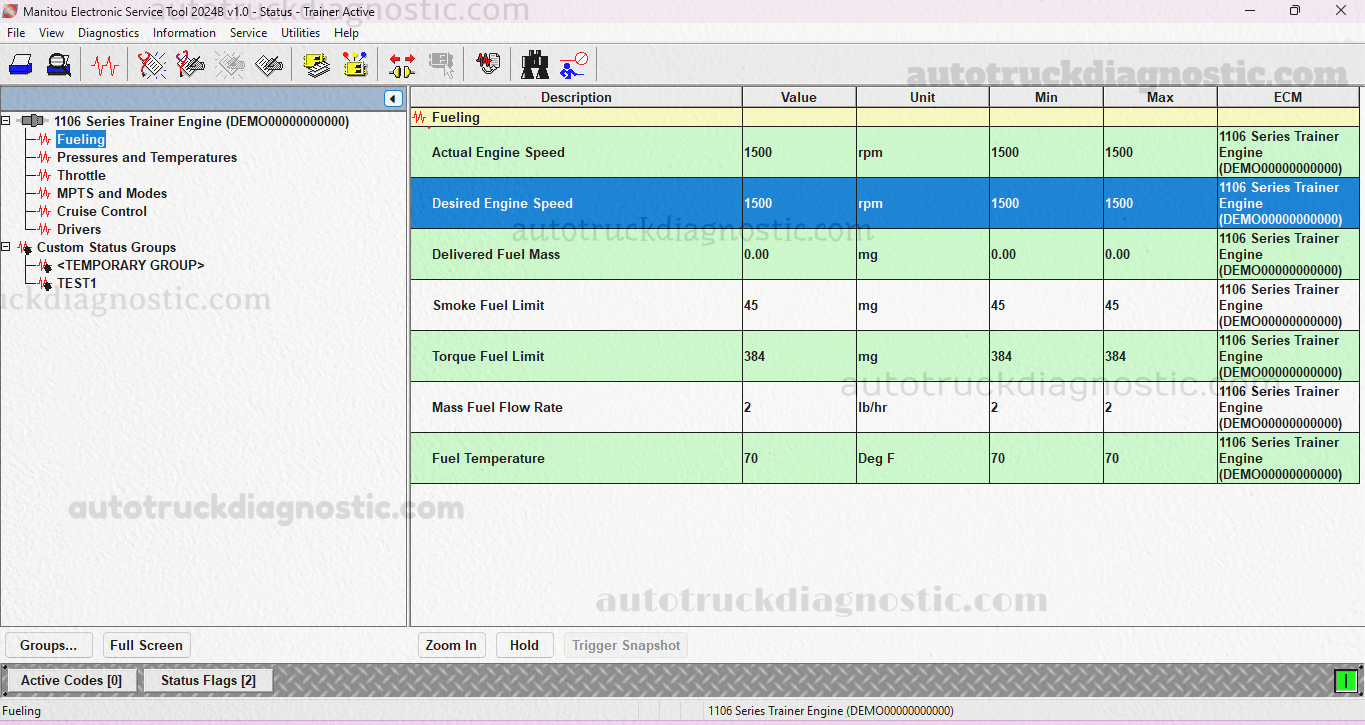Open the Information menu
The image size is (1365, 725).
(x=184, y=33)
